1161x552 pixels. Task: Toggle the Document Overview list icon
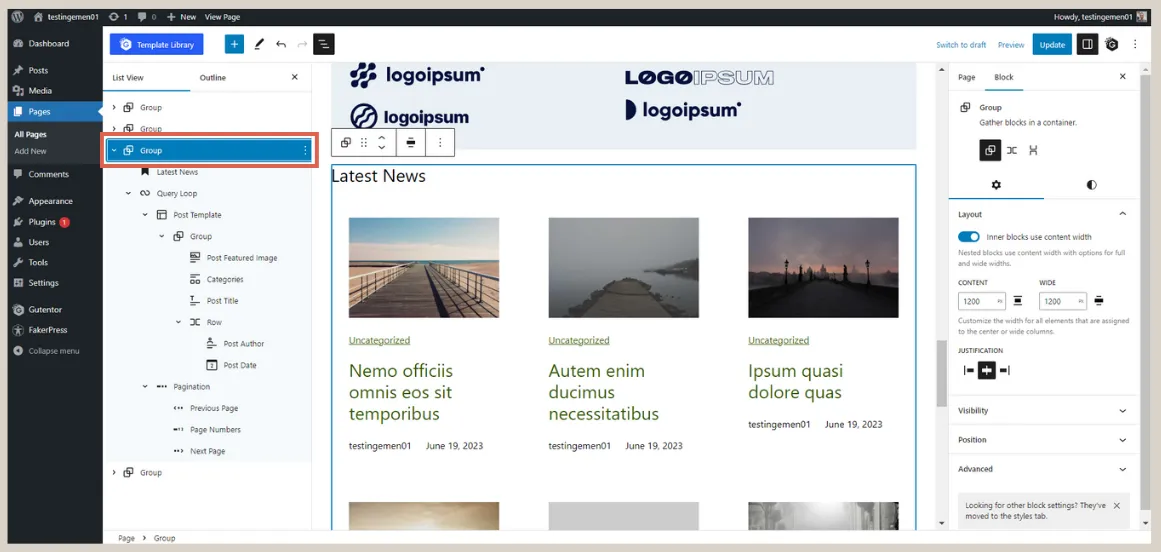pos(324,44)
